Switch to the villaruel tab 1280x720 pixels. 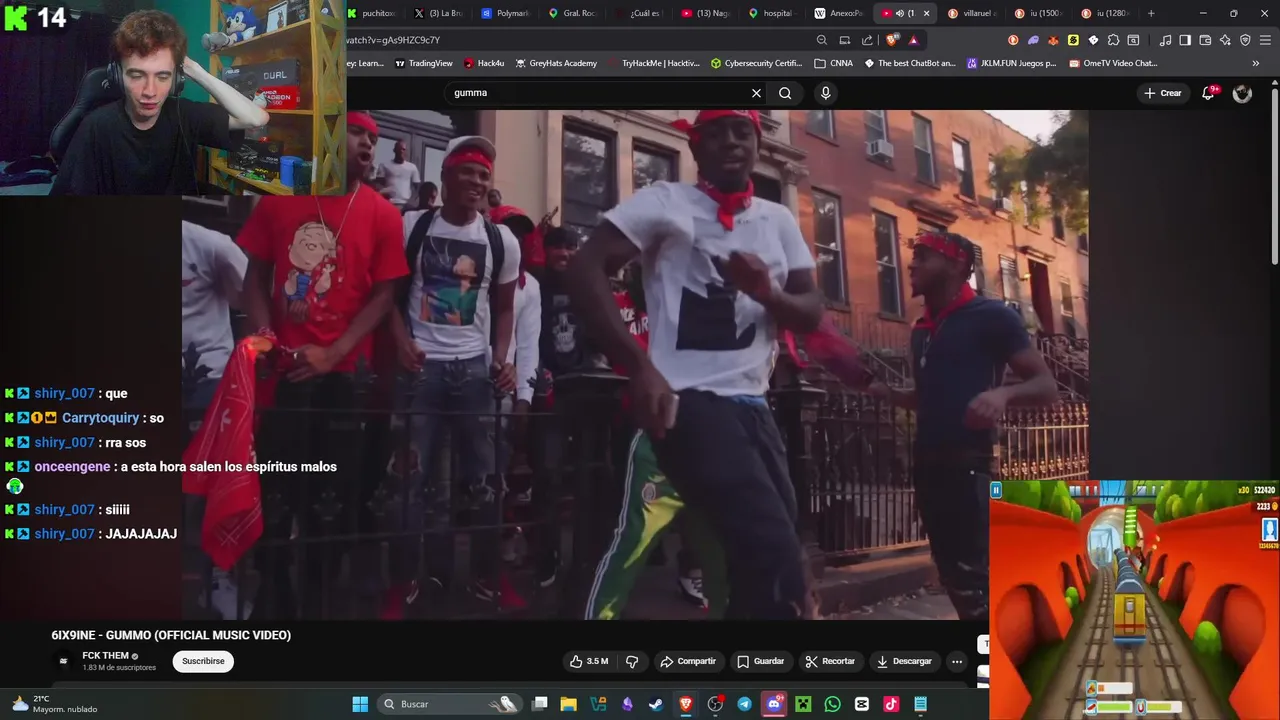(x=970, y=13)
